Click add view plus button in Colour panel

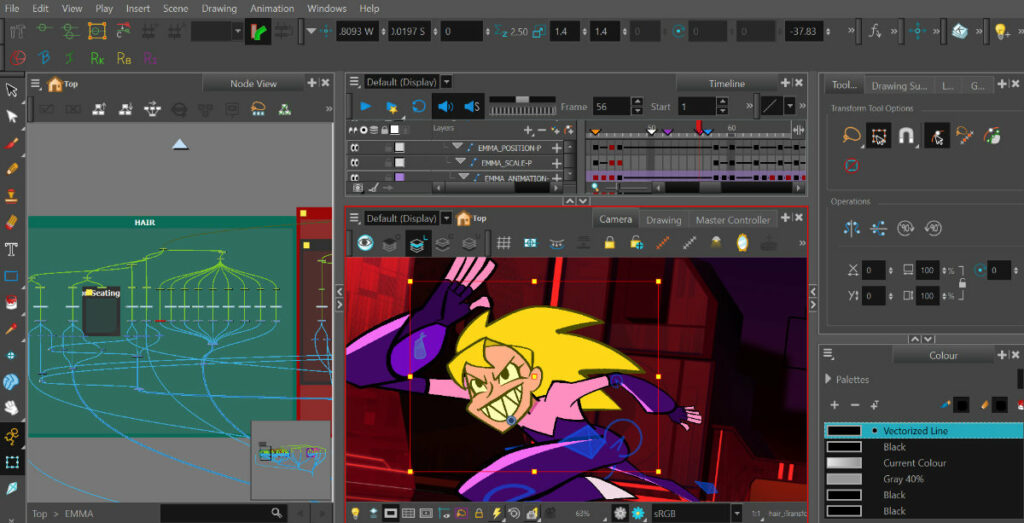click(x=1002, y=355)
